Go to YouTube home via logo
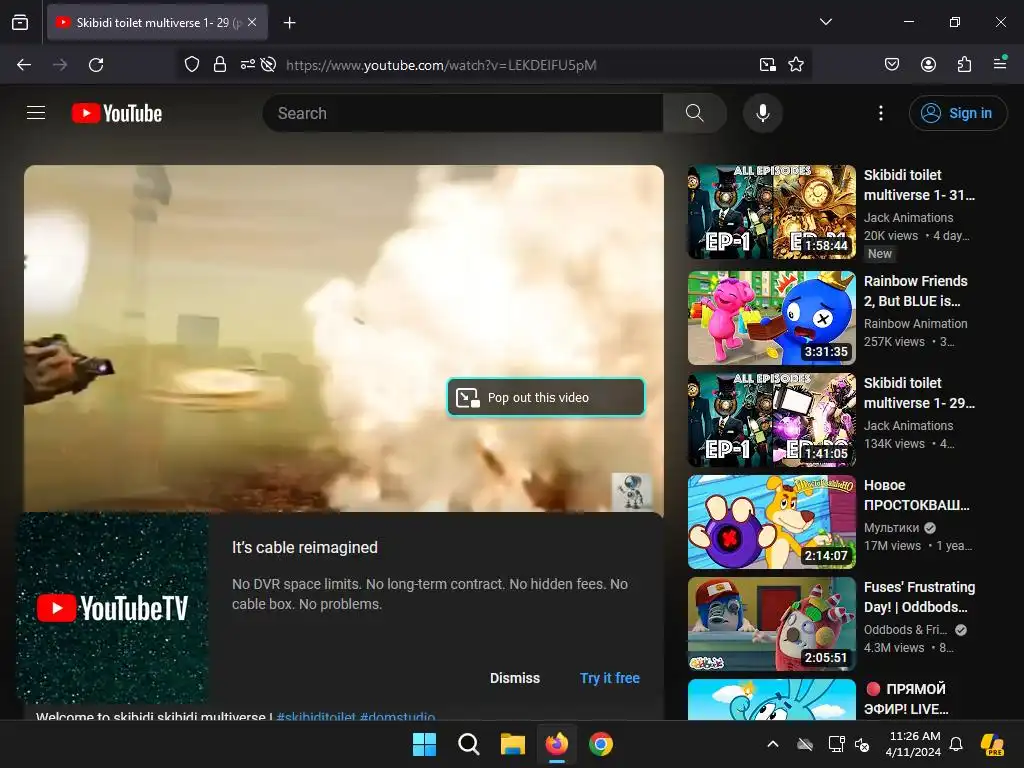Image resolution: width=1024 pixels, height=768 pixels. coord(117,113)
